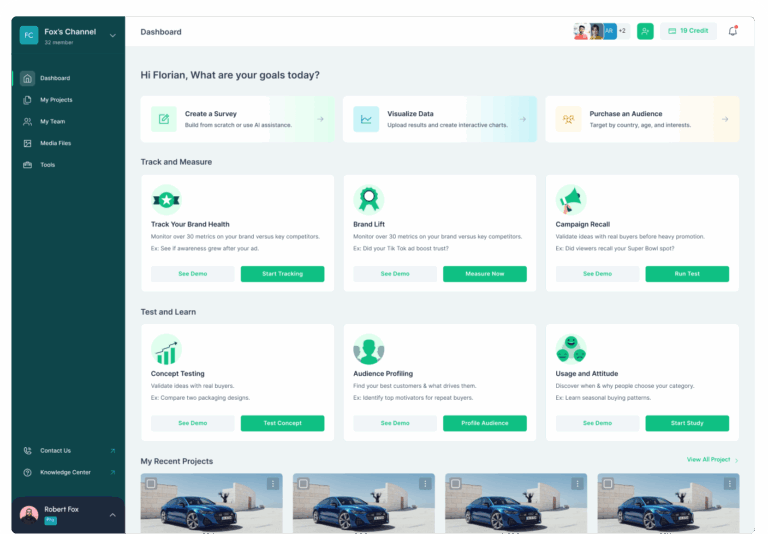
Task: Check the box on the fourth project card
Action: [x=607, y=484]
